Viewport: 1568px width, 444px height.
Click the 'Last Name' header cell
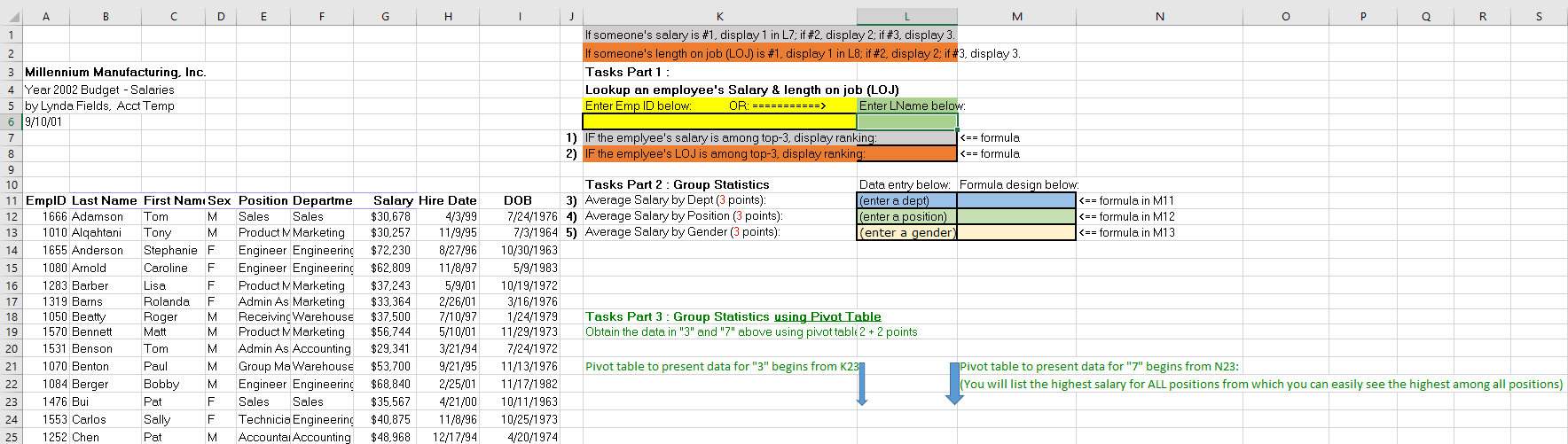(x=105, y=200)
